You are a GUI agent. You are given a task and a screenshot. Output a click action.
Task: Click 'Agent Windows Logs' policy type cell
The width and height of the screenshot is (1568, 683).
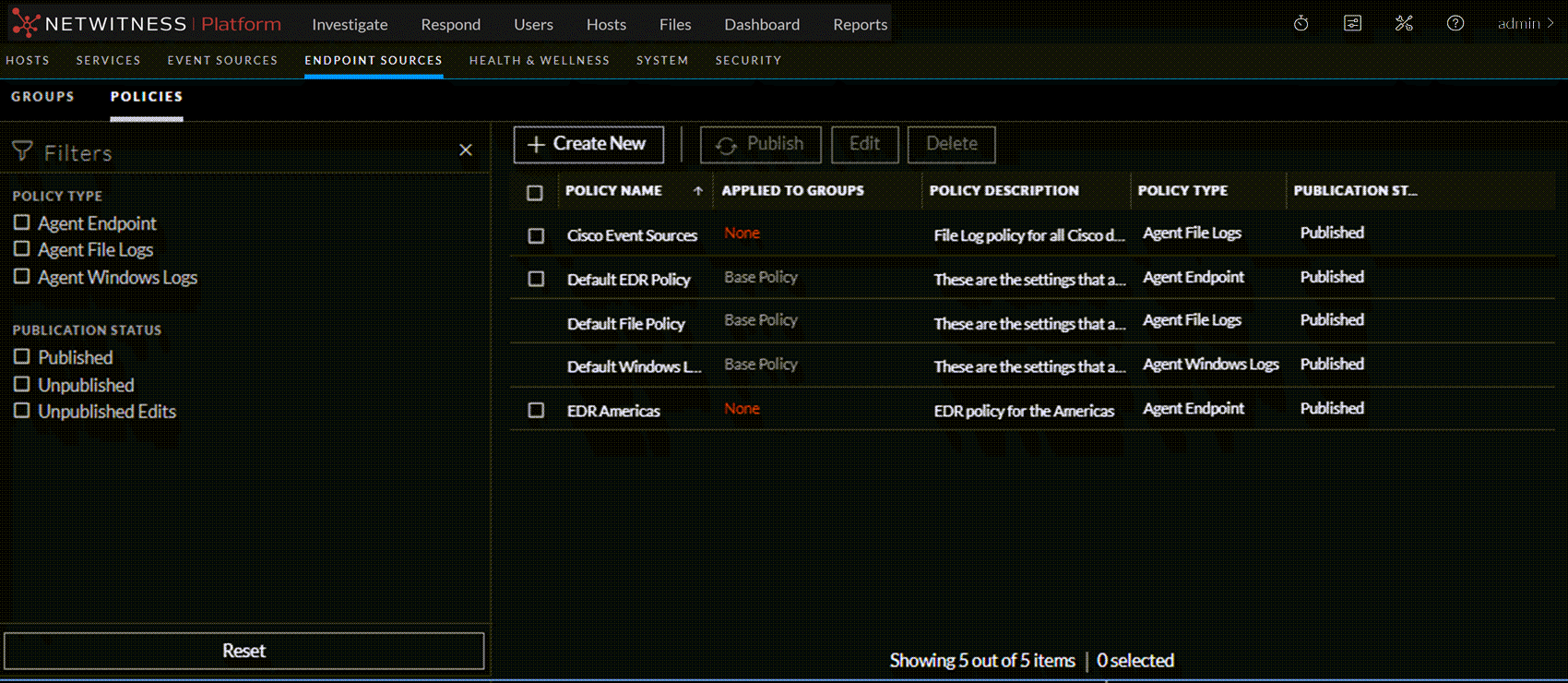tap(1210, 364)
